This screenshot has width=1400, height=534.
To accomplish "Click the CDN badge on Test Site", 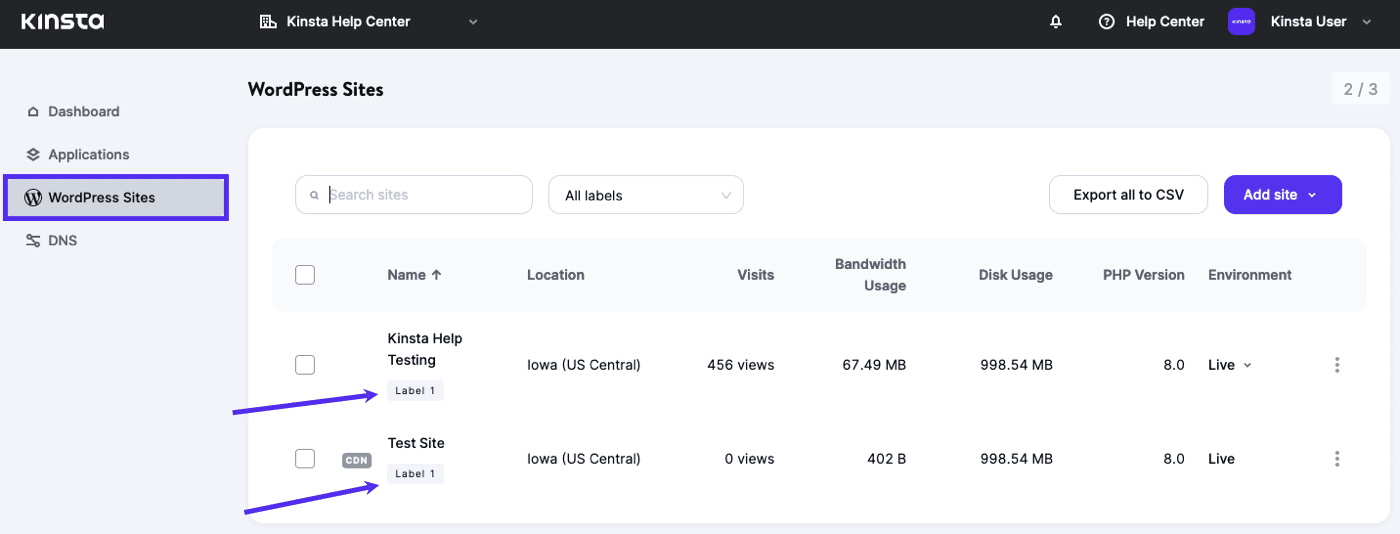I will (357, 460).
